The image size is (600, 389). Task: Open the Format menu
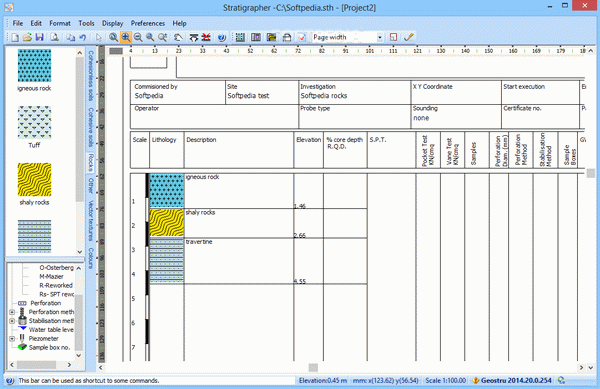(x=60, y=23)
